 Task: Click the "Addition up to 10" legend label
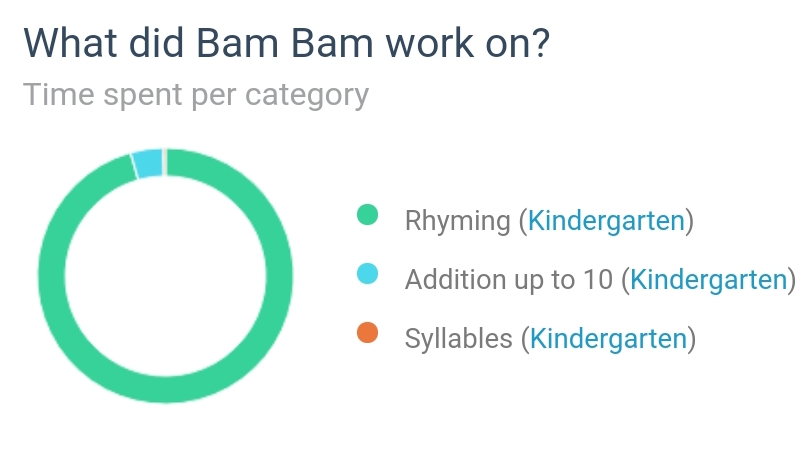point(508,279)
